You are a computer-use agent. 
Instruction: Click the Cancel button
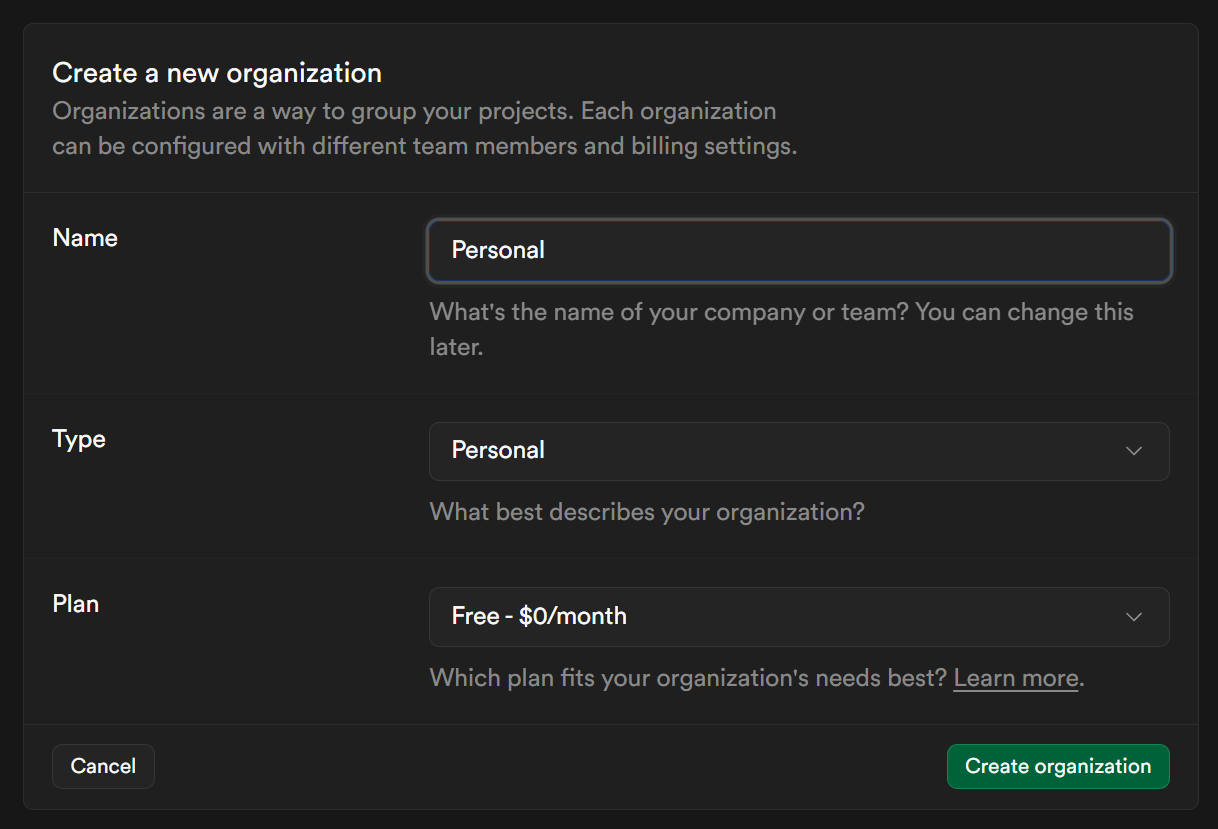click(x=103, y=766)
